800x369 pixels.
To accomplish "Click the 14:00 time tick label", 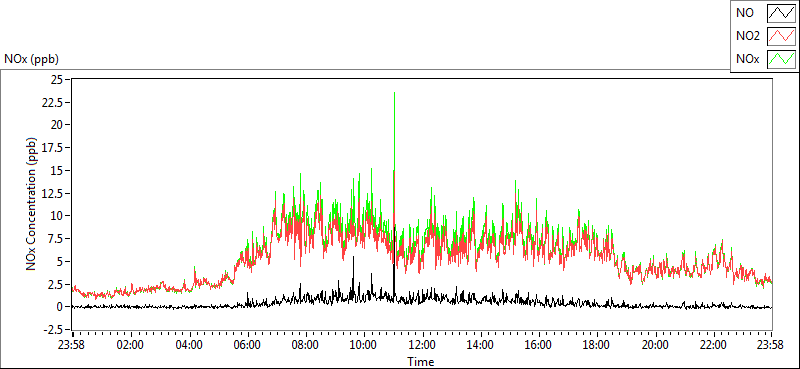I will 480,344.
